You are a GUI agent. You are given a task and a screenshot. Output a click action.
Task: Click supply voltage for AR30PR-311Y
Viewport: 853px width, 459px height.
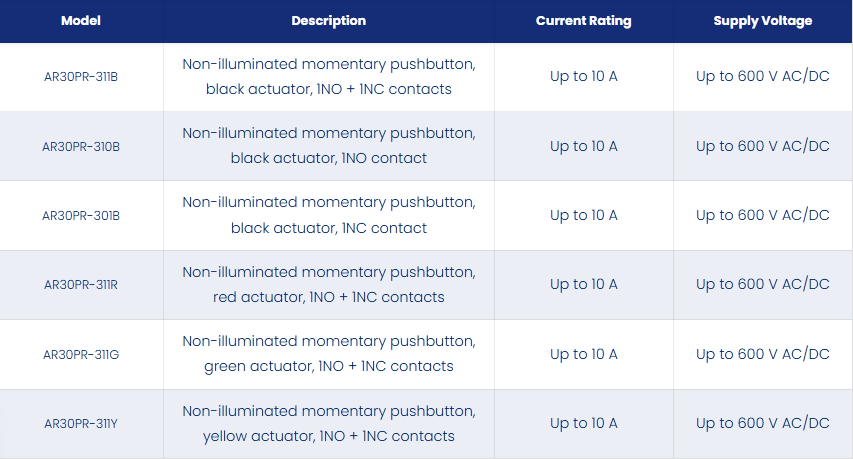coord(763,423)
